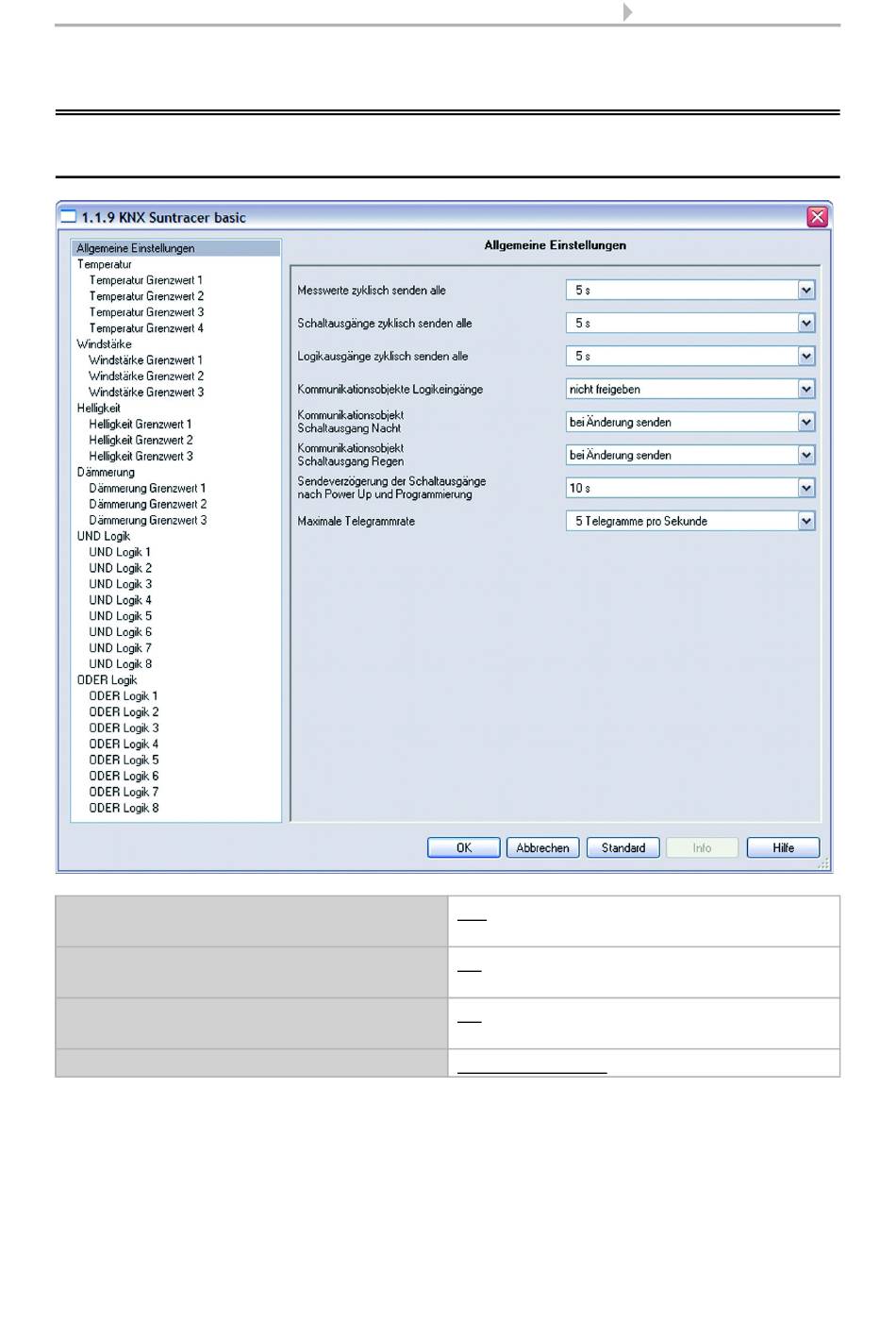Open ODER Logik 4
This screenshot has height=1322, width=896.
click(124, 745)
